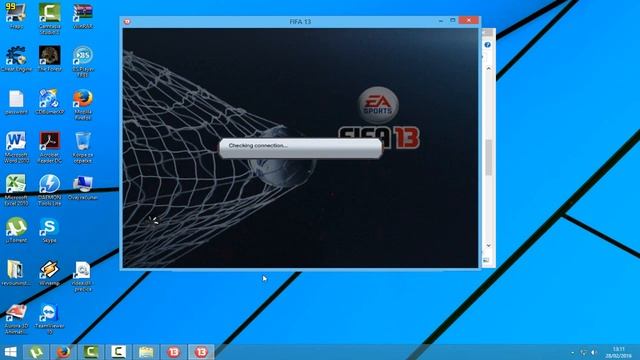Launch the Skype desktop shortcut
Image resolution: width=640 pixels, height=360 pixels.
coord(50,230)
